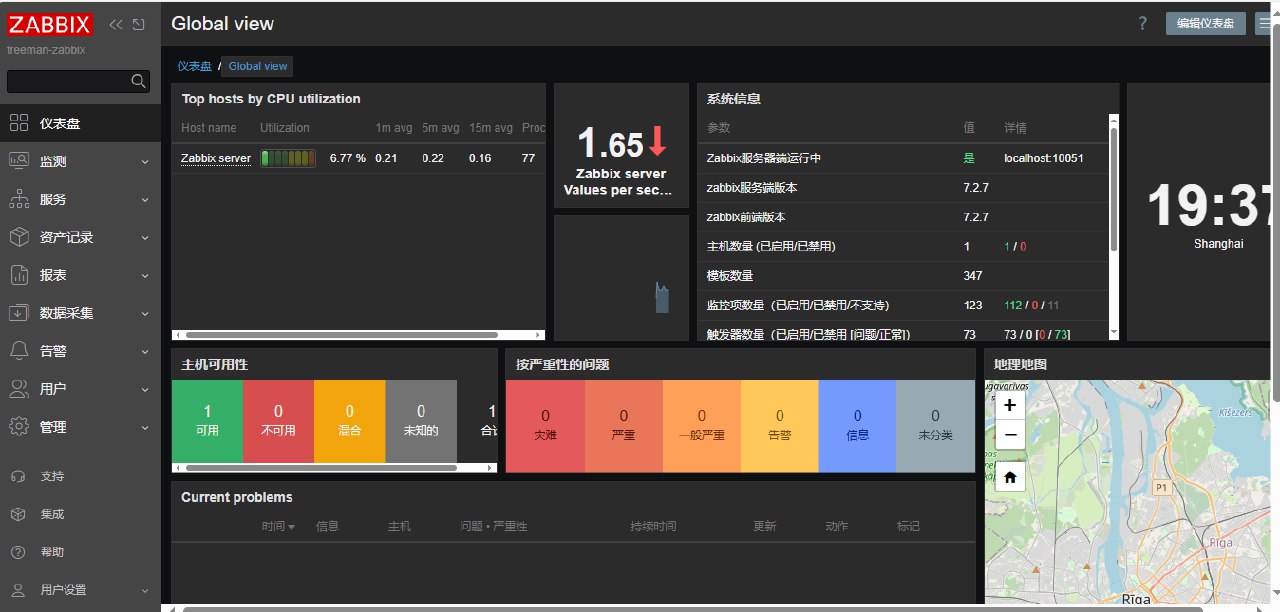Click the 管理 gear icon in the sidebar
The height and width of the screenshot is (612, 1280).
(18, 427)
